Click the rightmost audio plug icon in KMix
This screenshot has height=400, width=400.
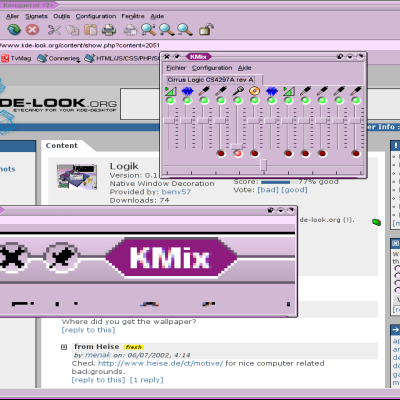pos(356,91)
